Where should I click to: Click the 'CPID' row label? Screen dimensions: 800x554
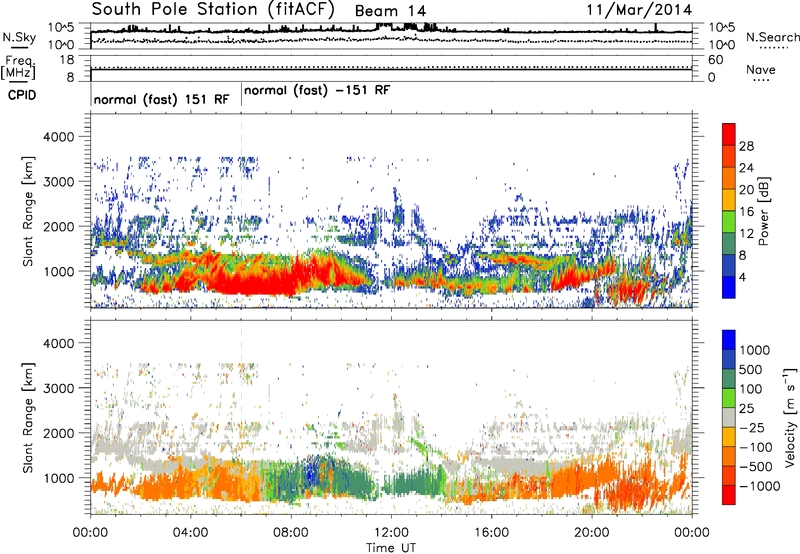(22, 95)
